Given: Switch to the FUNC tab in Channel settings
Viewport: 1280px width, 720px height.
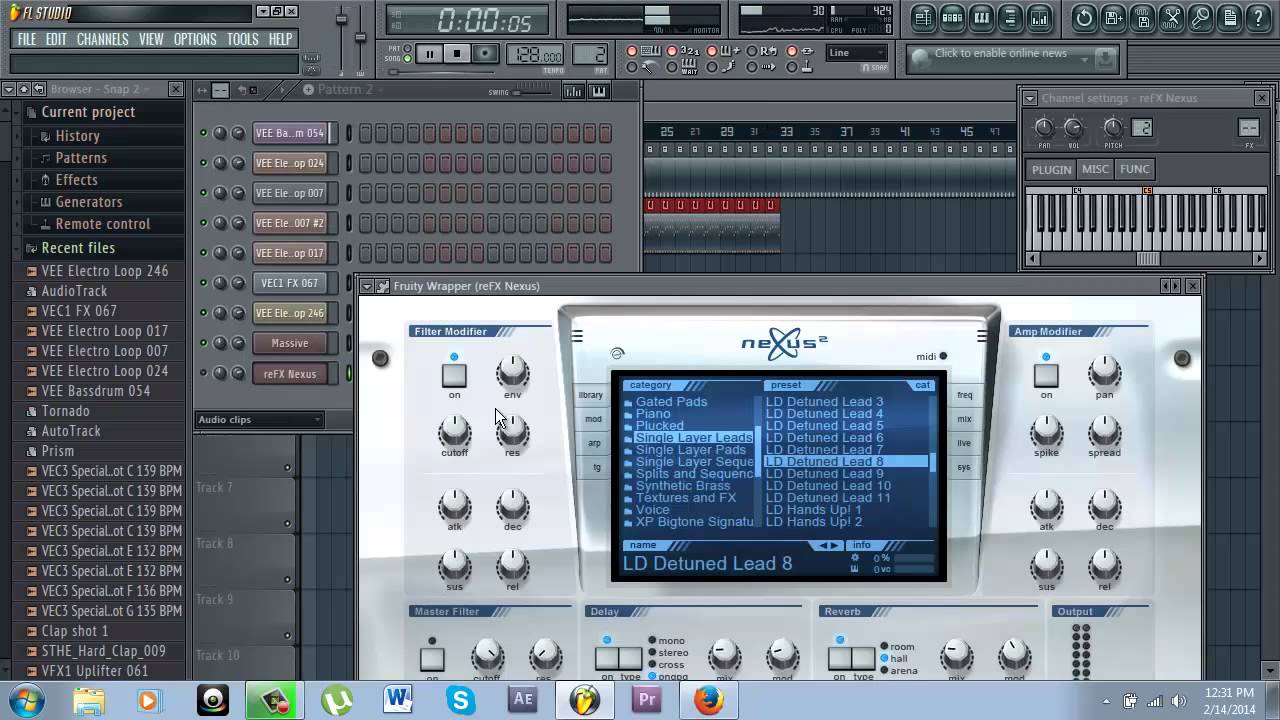Looking at the screenshot, I should click(1135, 169).
